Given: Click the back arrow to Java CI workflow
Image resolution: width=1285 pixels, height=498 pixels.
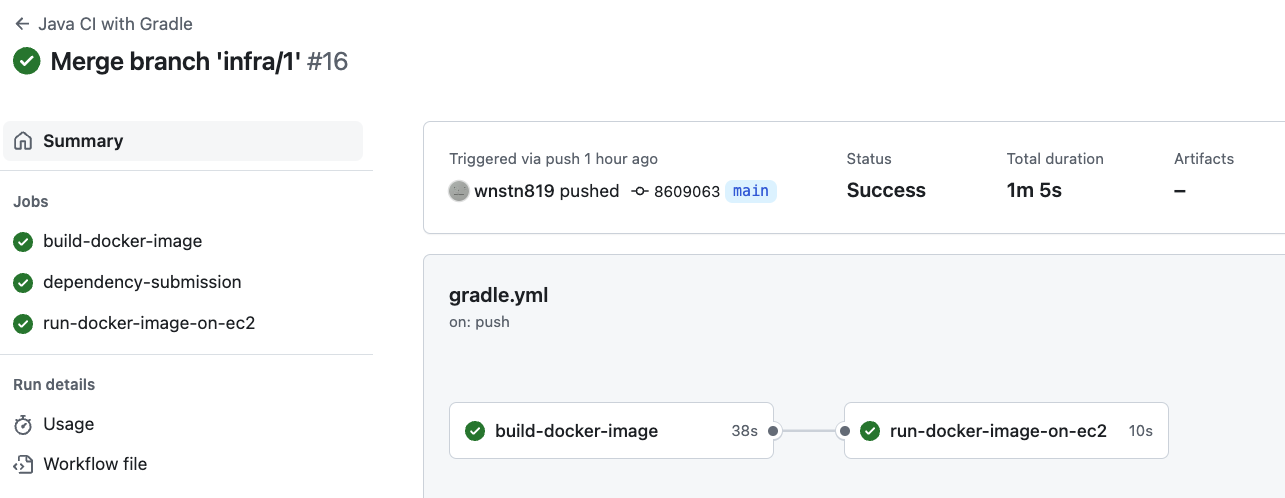Looking at the screenshot, I should [22, 24].
